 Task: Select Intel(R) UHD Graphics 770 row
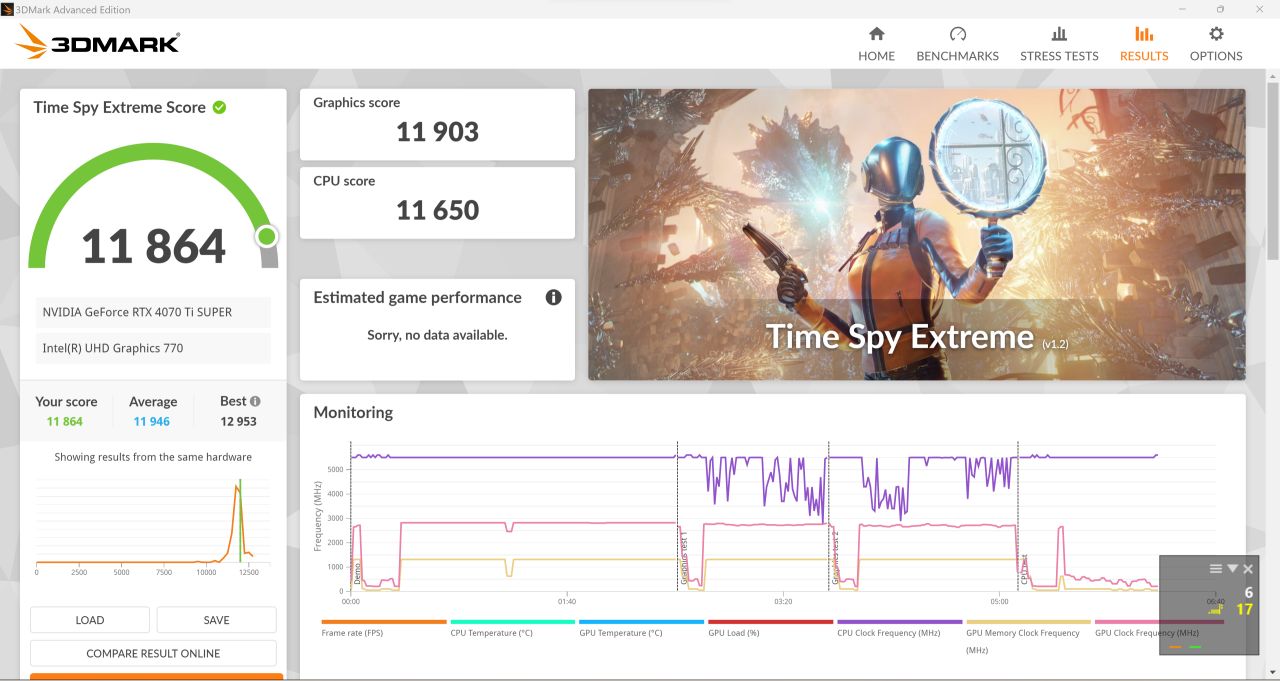pos(153,348)
